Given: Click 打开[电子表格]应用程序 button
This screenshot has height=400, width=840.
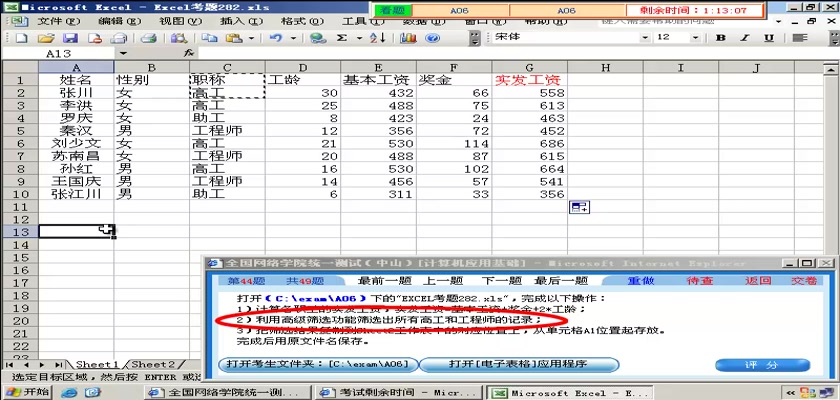Looking at the screenshot, I should (x=518, y=364).
